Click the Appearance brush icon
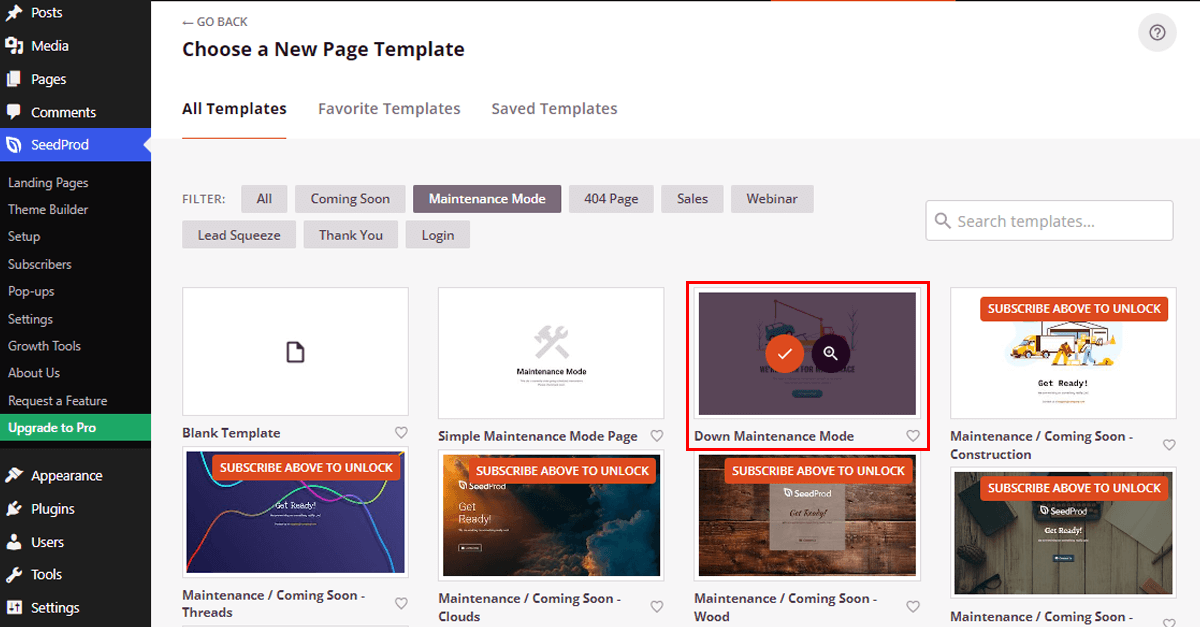Viewport: 1200px width, 627px height. click(x=14, y=476)
